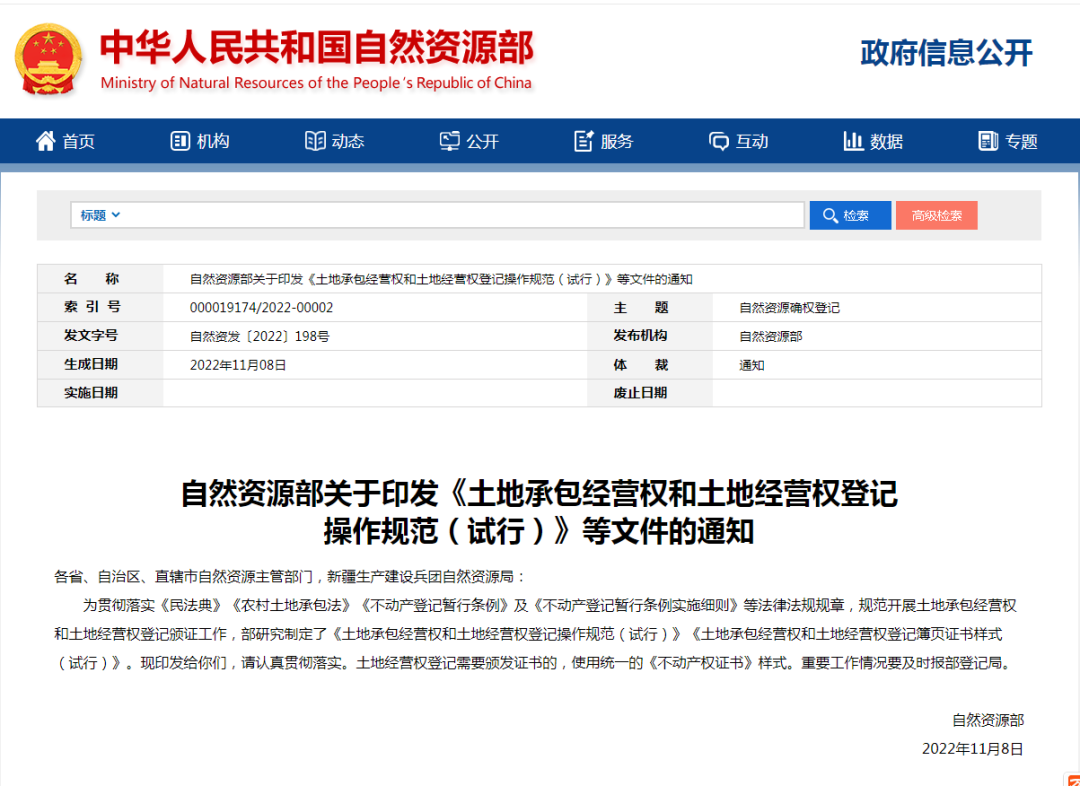
Task: Switch to the 互动 navigation tab
Action: [737, 140]
